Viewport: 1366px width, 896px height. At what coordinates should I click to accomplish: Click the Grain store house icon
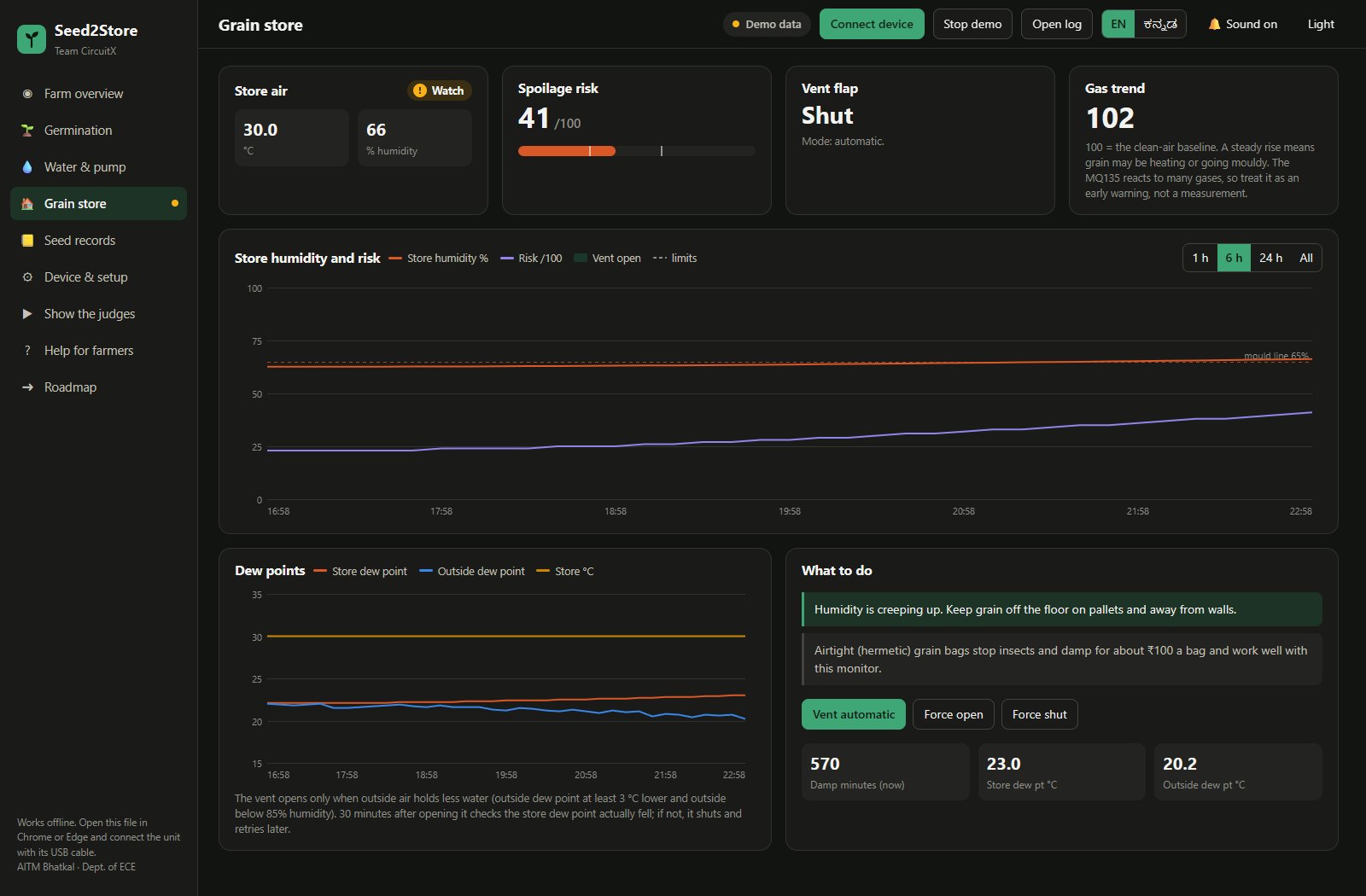pos(27,204)
